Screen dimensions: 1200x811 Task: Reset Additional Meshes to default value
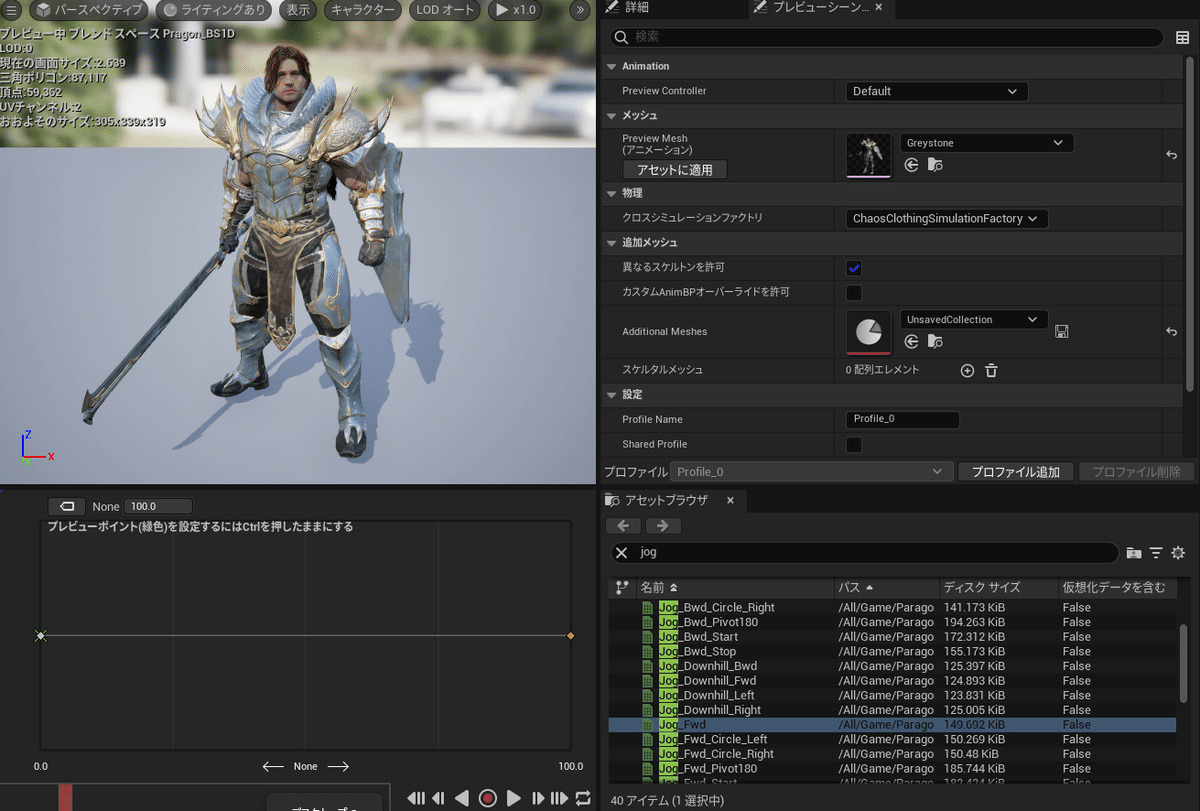[1171, 331]
